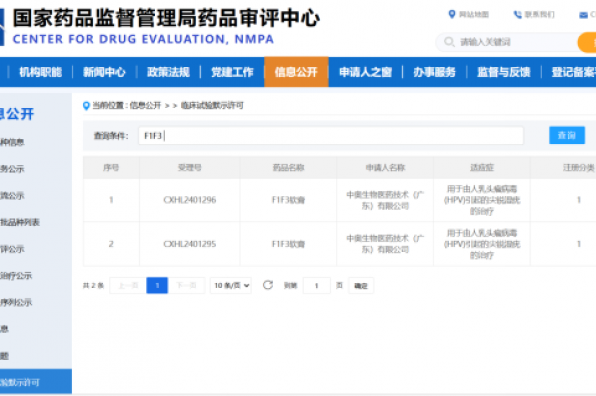596x396 pixels.
Task: Click the 药品名称 column header
Action: pyautogui.click(x=288, y=167)
